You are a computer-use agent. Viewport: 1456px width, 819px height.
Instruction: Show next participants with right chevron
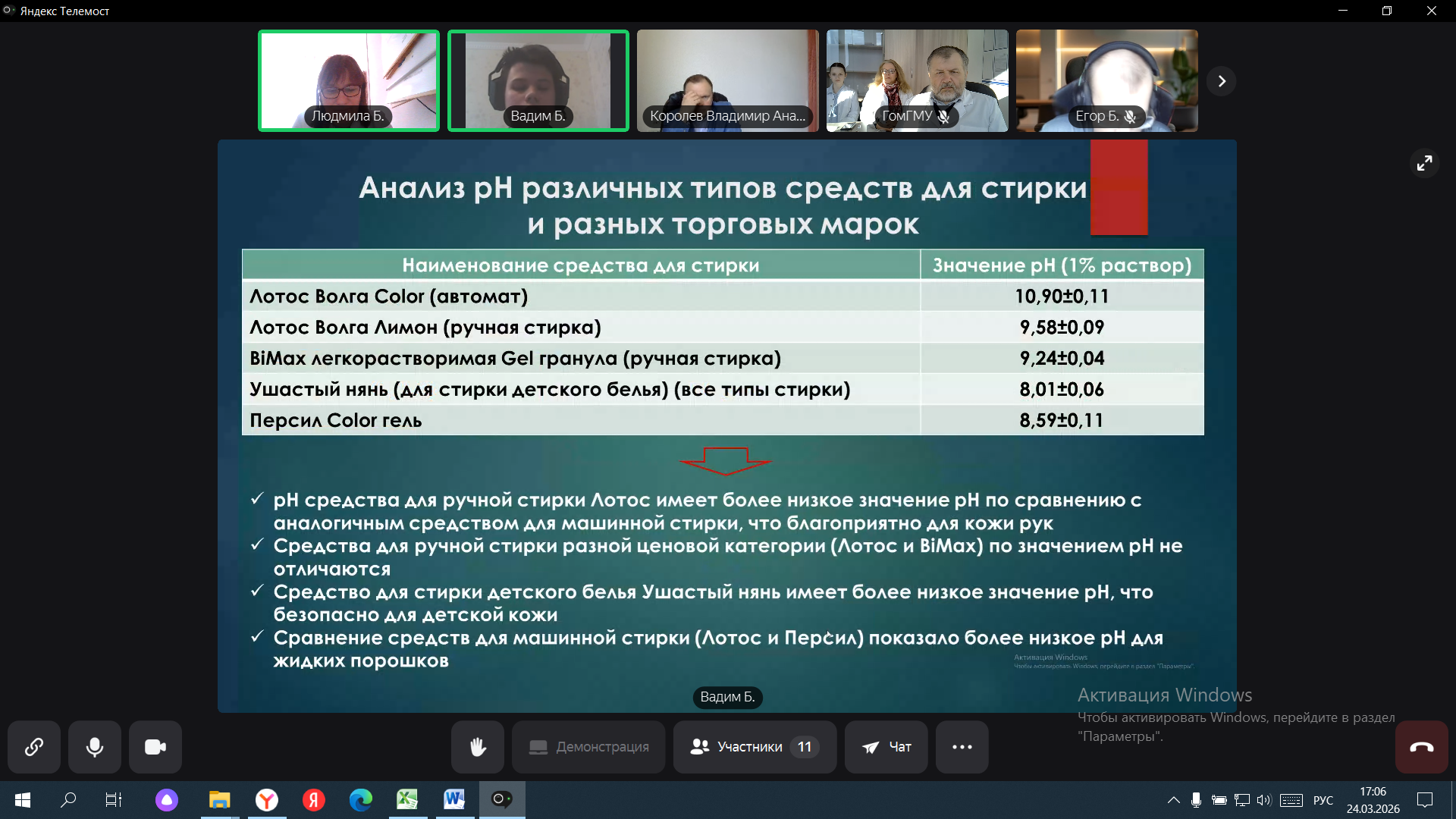pos(1222,81)
